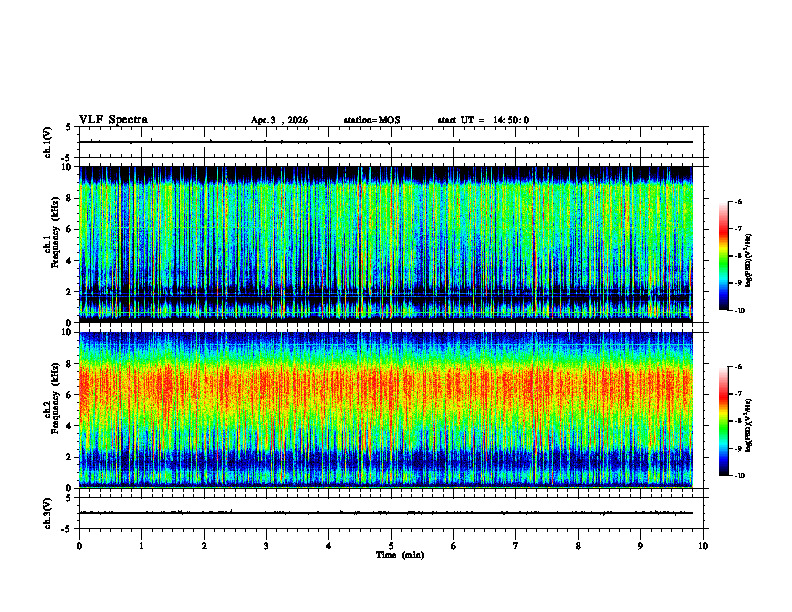
Task: Select ch.2 colorbar log(PSD) unit label
Action: coord(749,425)
